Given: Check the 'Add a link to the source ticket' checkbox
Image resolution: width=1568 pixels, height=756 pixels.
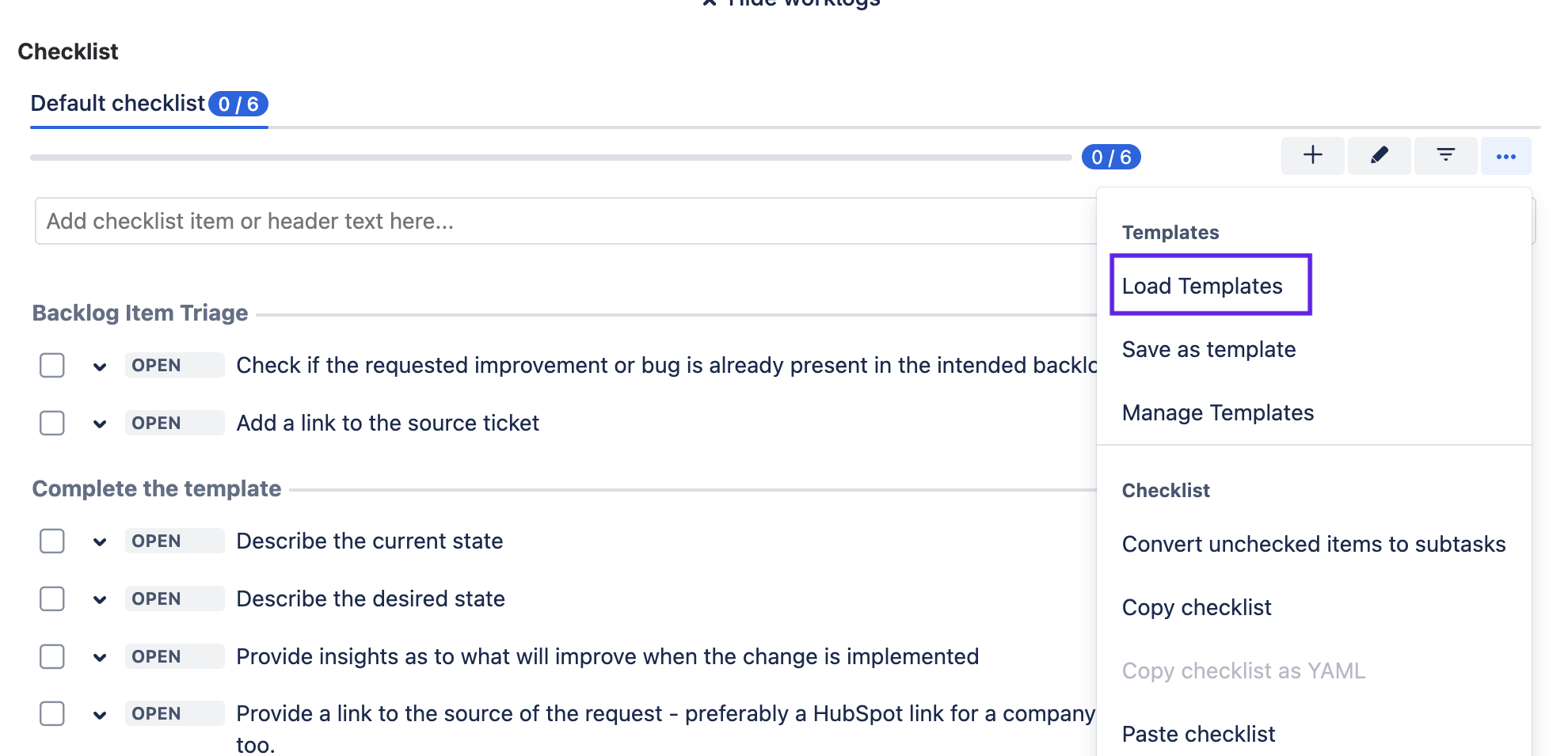Looking at the screenshot, I should click(x=52, y=423).
